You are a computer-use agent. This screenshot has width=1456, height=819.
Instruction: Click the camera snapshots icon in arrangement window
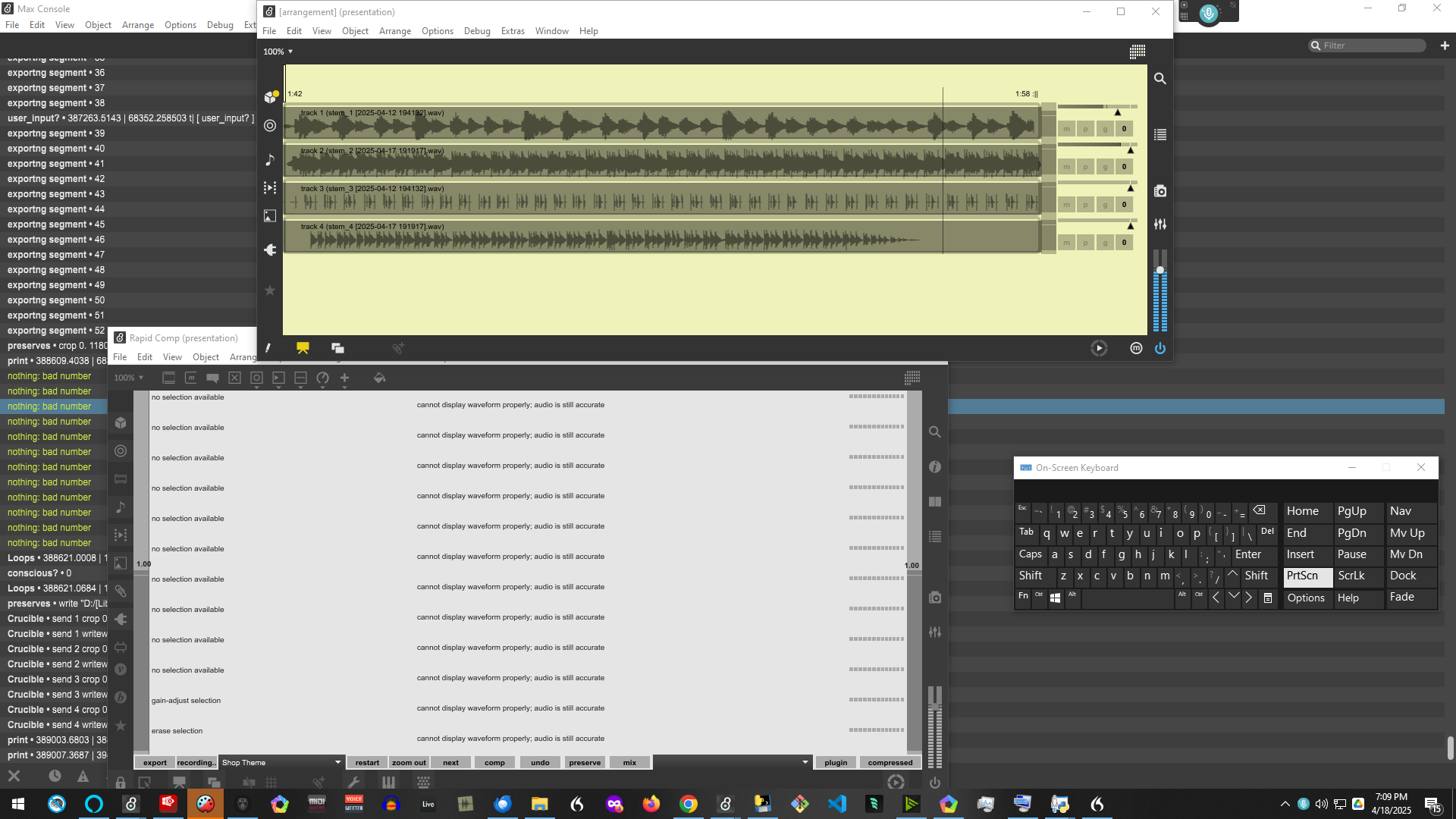coord(1159,191)
